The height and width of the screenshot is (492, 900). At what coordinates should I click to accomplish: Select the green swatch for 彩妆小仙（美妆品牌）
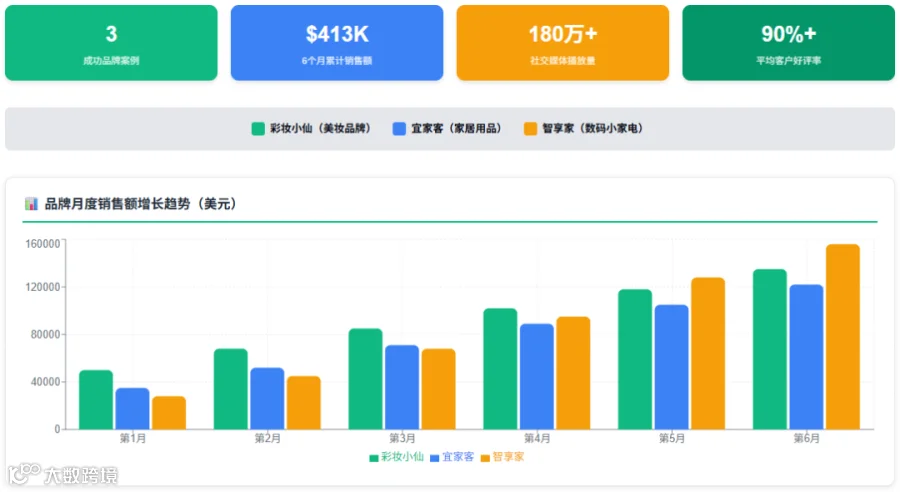point(258,129)
